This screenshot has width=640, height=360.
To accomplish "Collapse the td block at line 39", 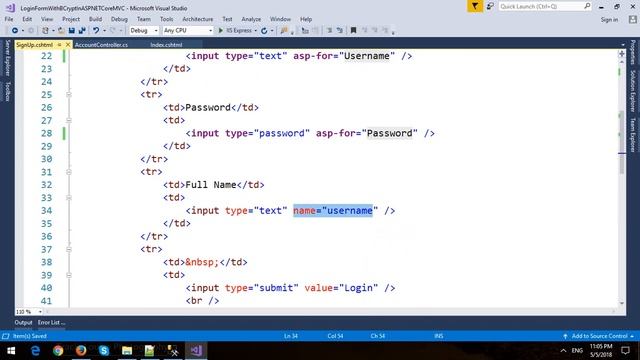I will (69, 275).
